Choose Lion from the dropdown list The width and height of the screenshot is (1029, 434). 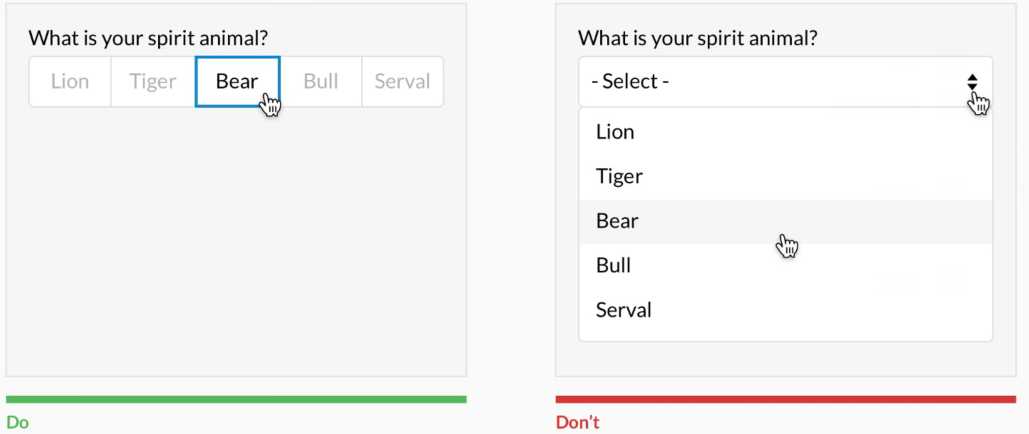(x=785, y=132)
